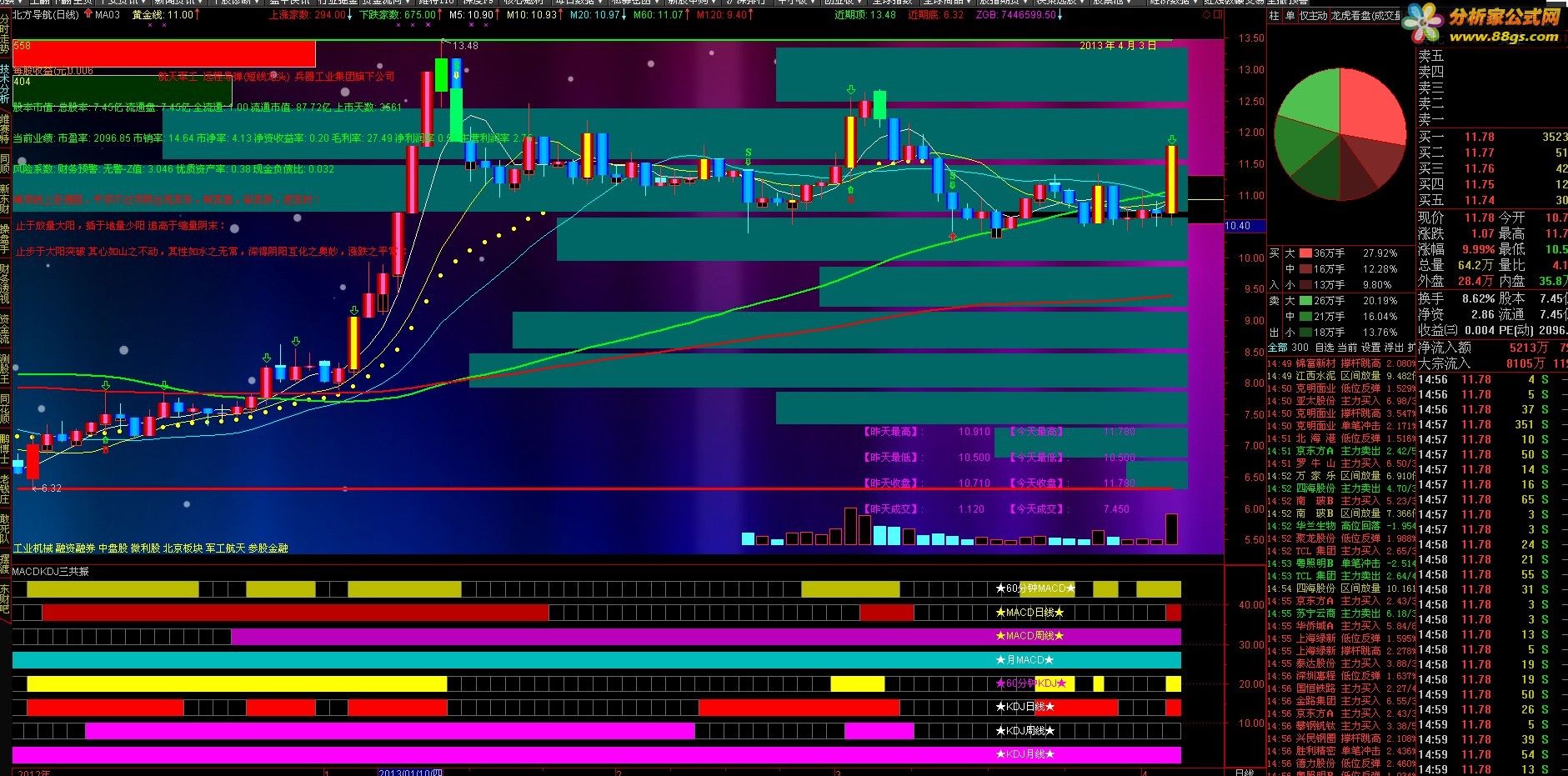This screenshot has height=776, width=1568.
Task: Open the 财务透视 sidebar tab
Action: pos(5,283)
